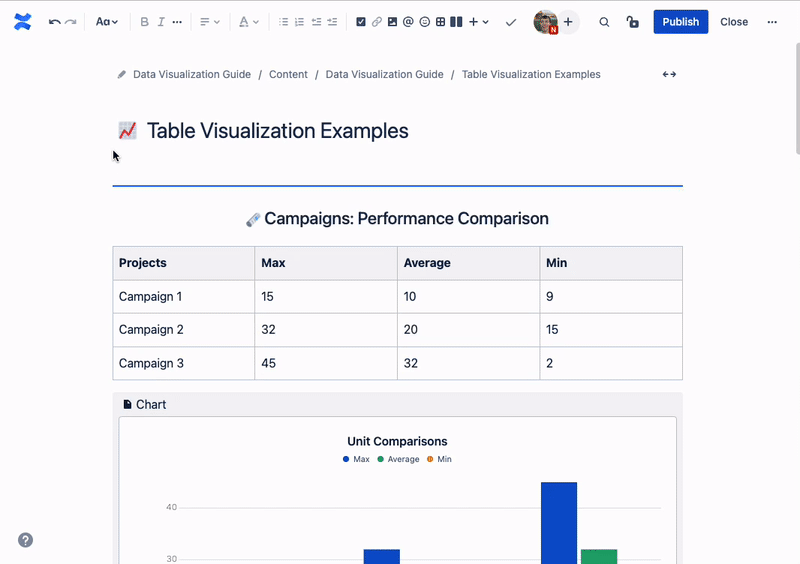Open page restrictions lock icon
The image size is (800, 564).
point(633,22)
